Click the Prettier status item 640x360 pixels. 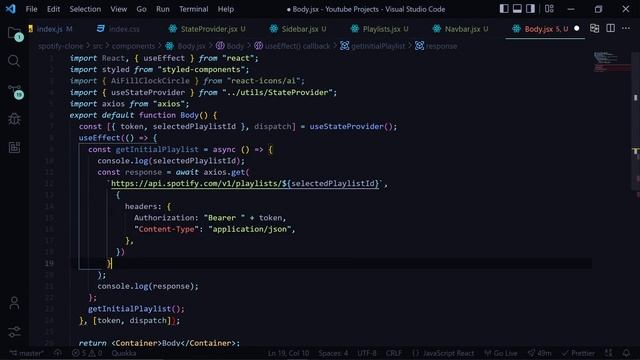point(578,353)
